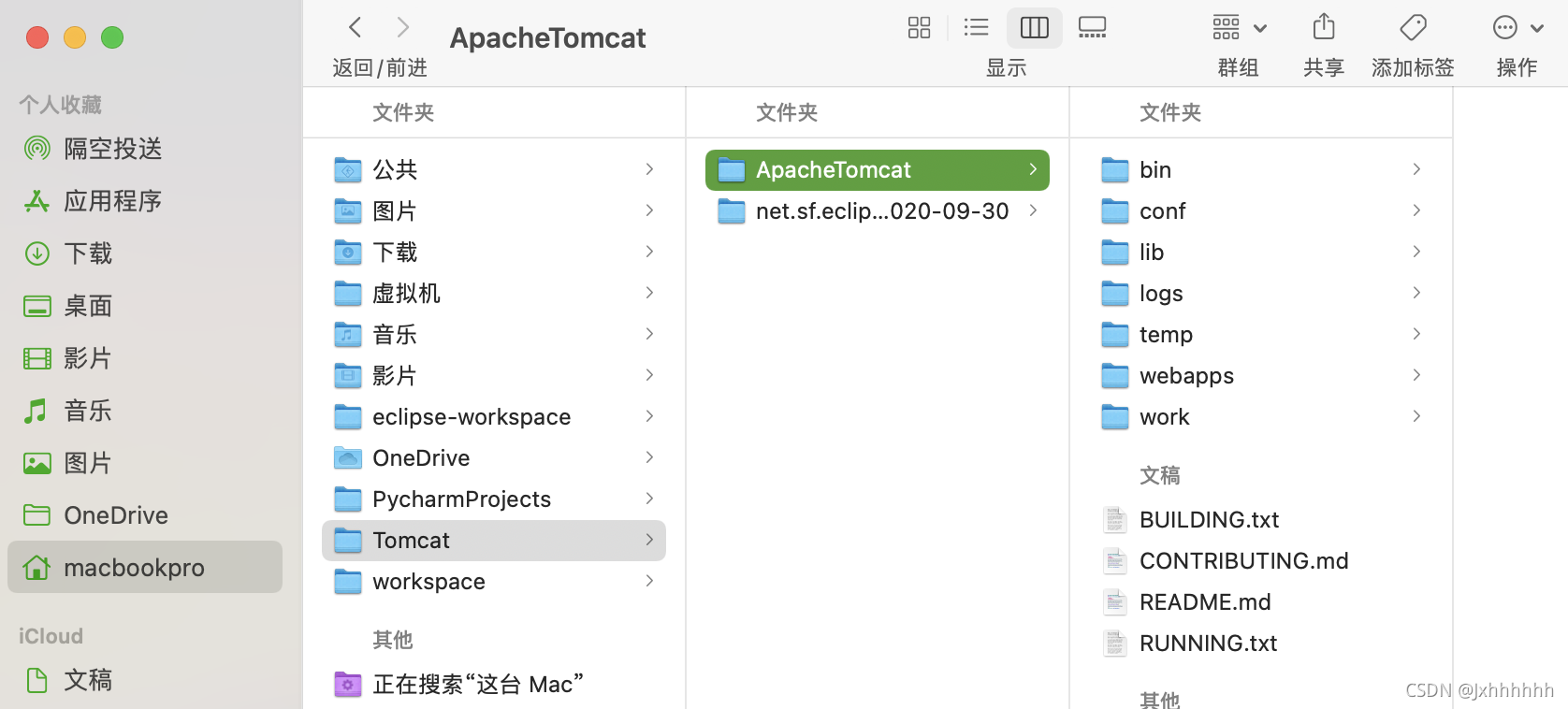Expand the PycharmProjects folder chevron

pos(649,499)
